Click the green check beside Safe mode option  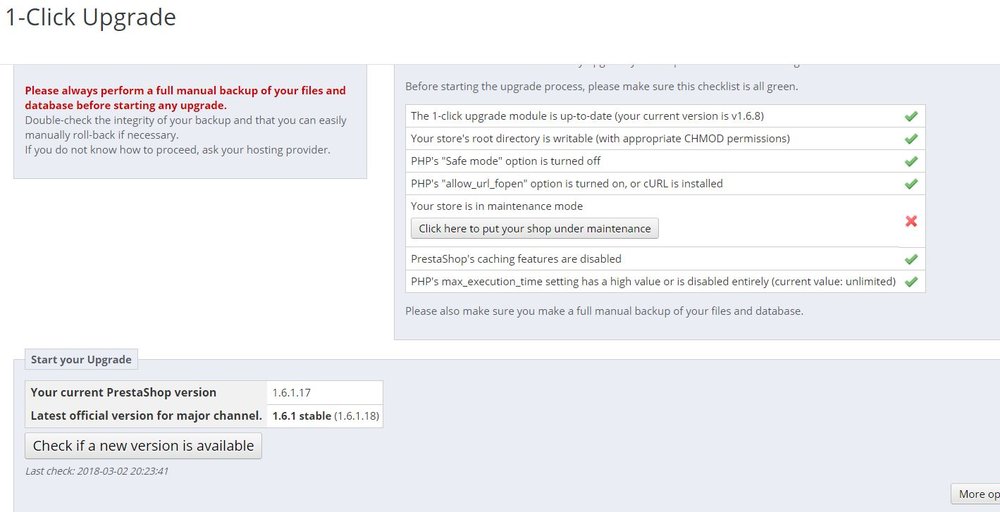click(x=911, y=161)
